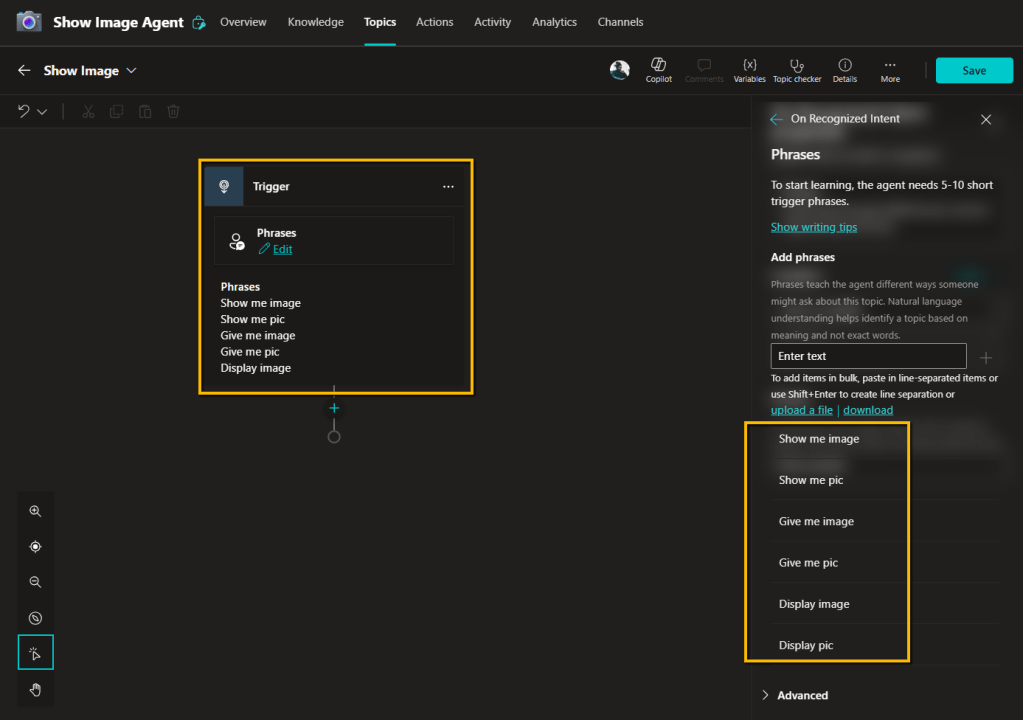This screenshot has height=720, width=1023.
Task: Click the Enter text phrase field
Action: click(868, 356)
